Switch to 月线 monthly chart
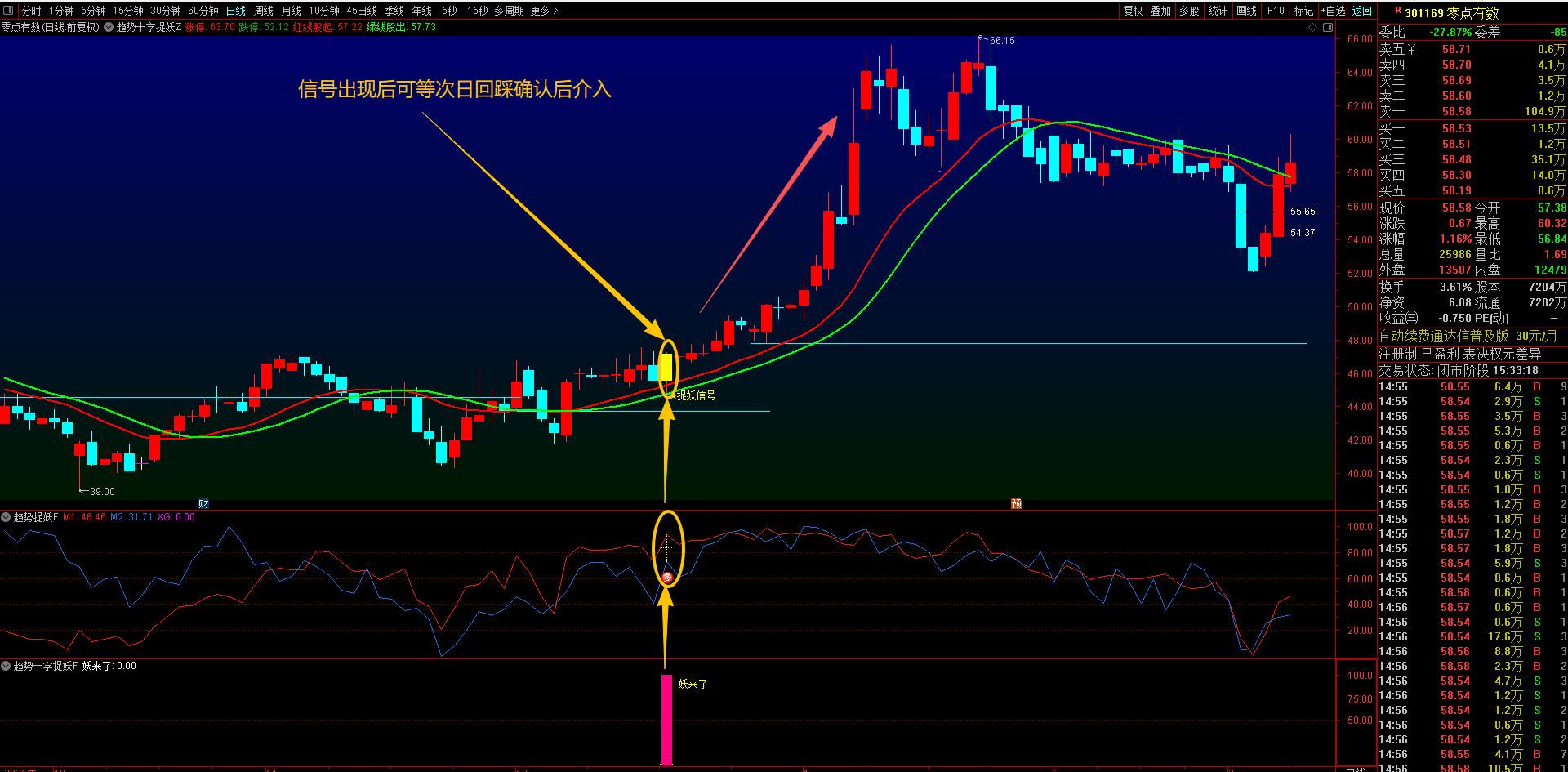Image resolution: width=1568 pixels, height=772 pixels. coord(292,11)
